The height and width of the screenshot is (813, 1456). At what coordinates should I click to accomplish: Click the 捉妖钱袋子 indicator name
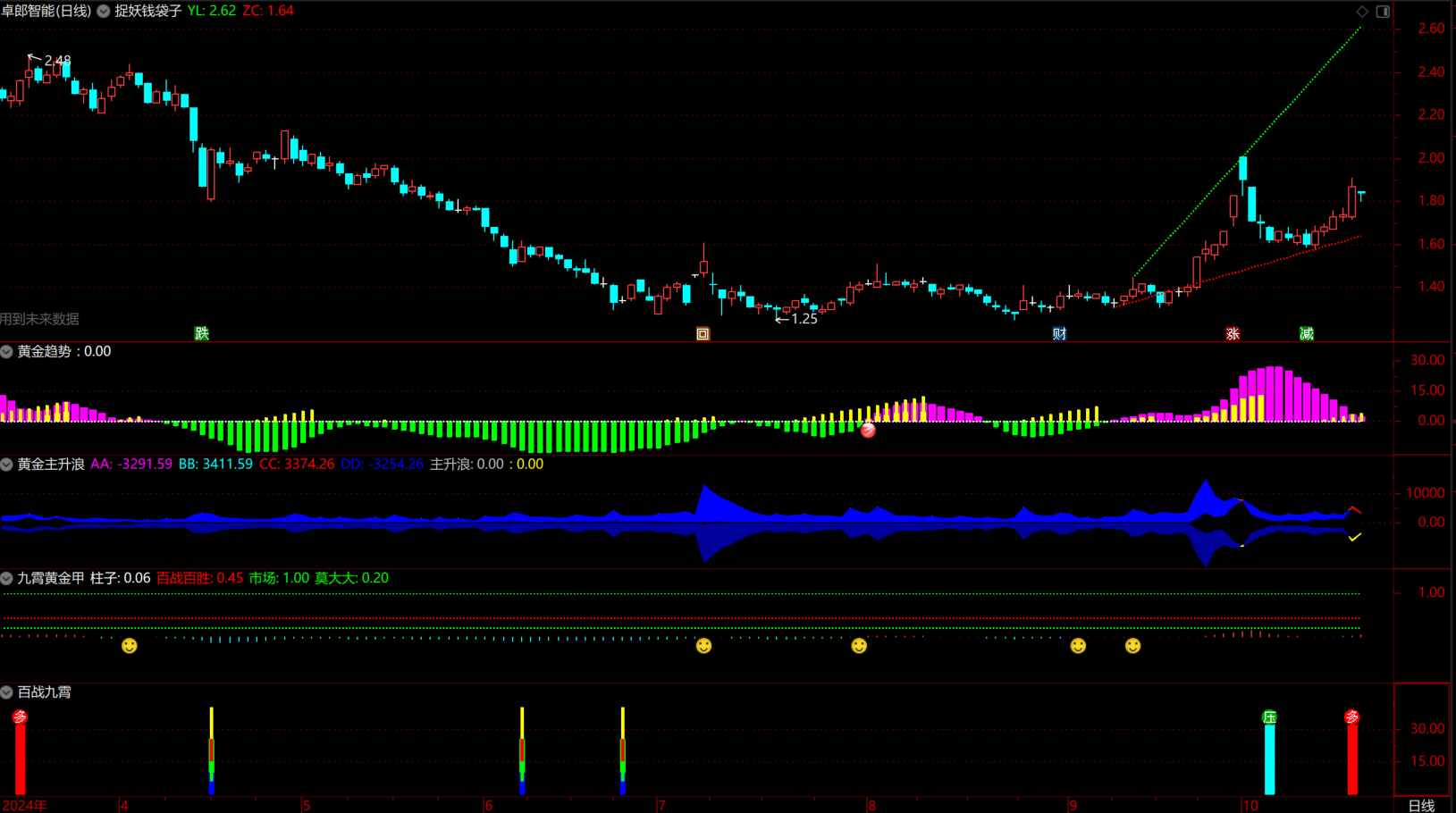tap(147, 11)
